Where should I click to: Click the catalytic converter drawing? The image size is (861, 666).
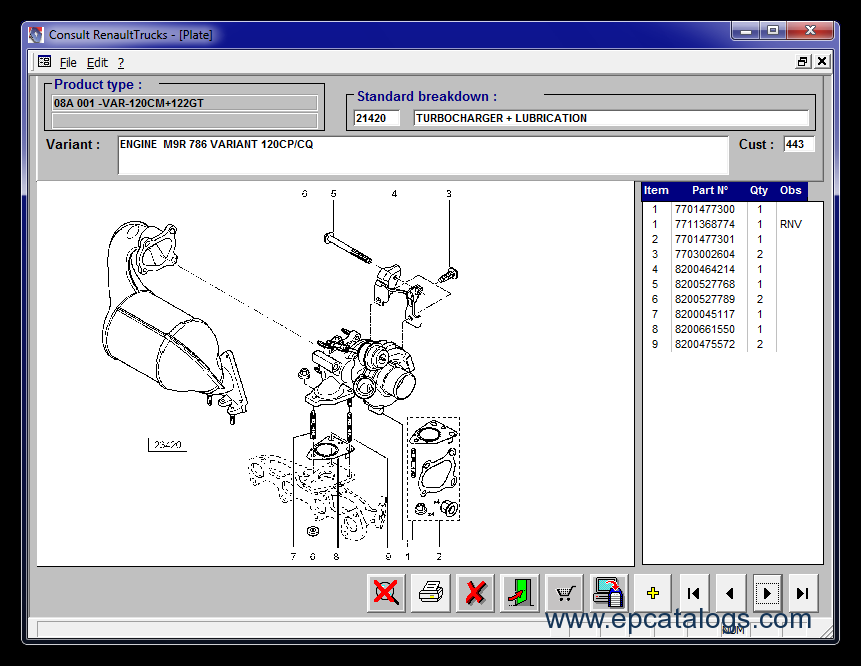(176, 321)
